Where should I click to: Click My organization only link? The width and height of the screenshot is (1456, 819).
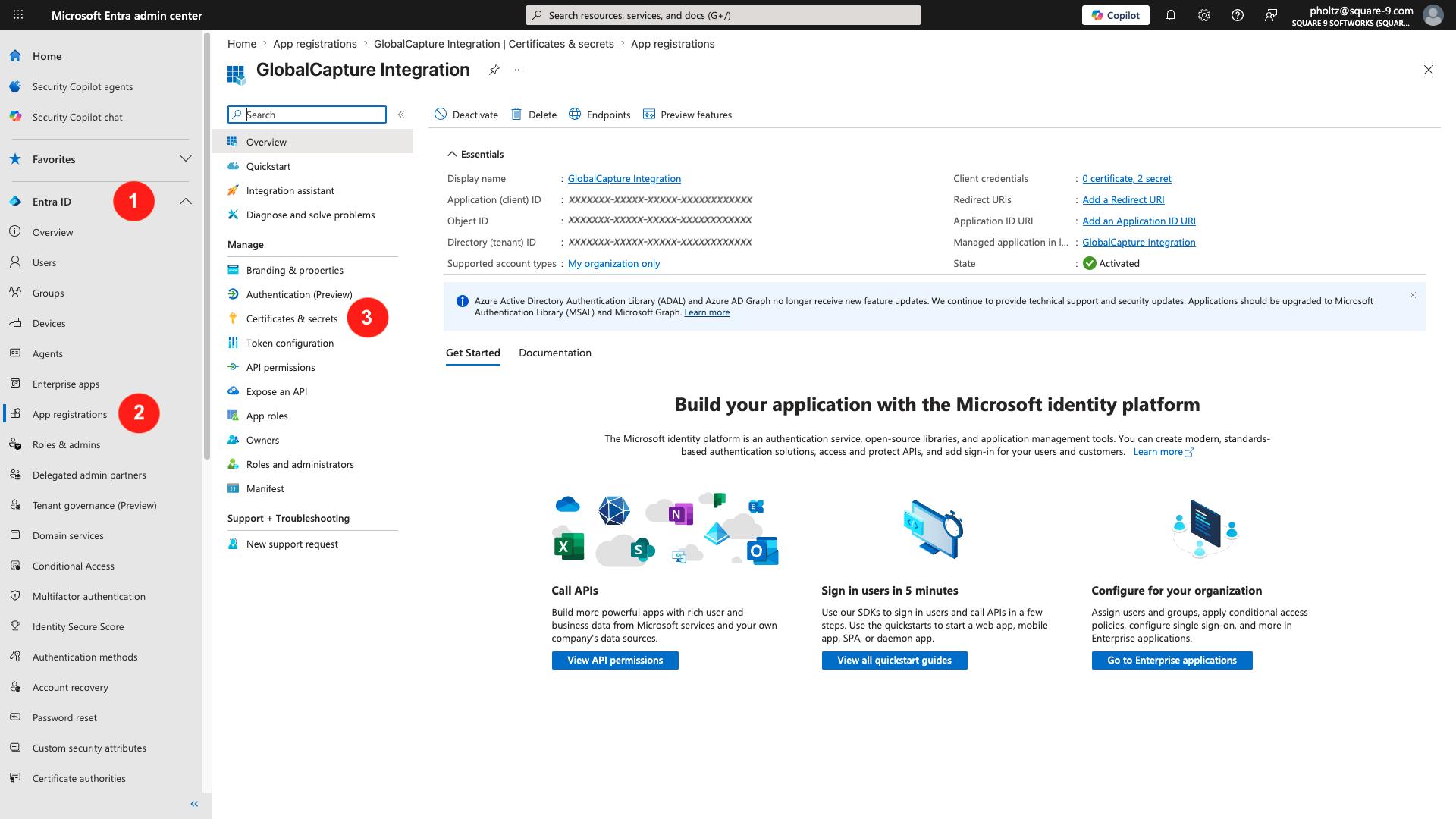pos(613,263)
